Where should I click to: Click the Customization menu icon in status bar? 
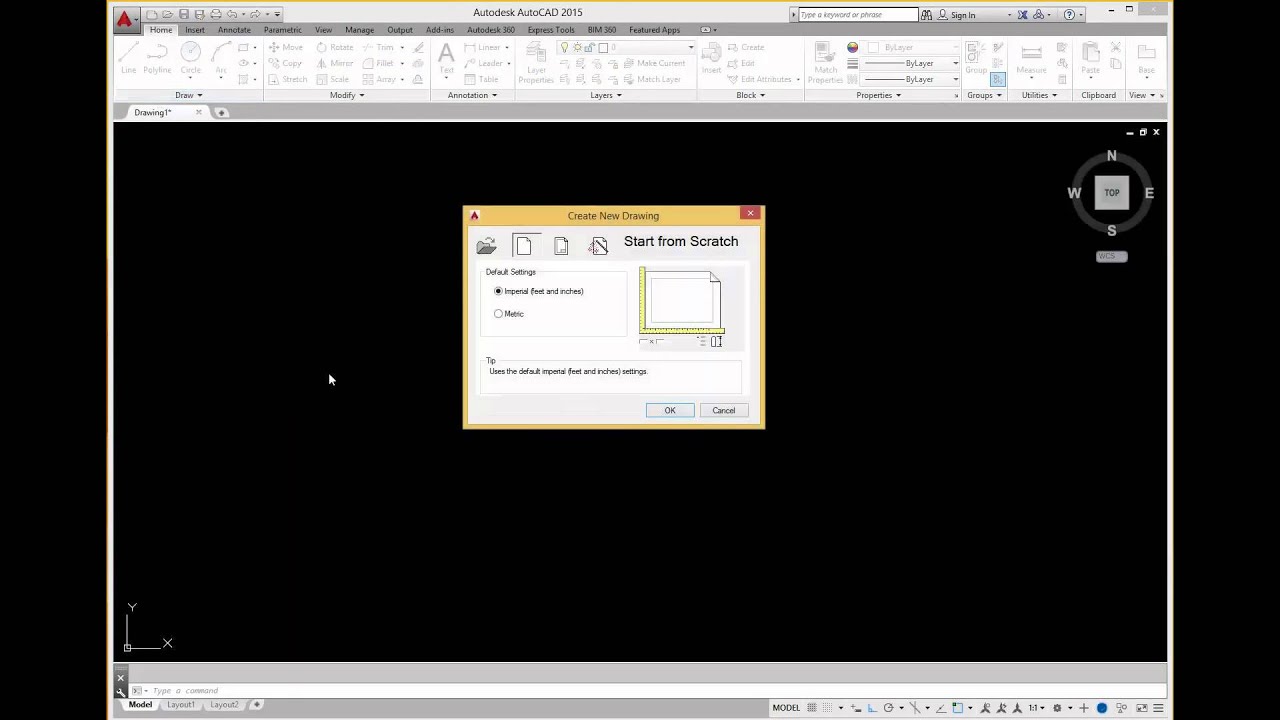[x=1158, y=708]
